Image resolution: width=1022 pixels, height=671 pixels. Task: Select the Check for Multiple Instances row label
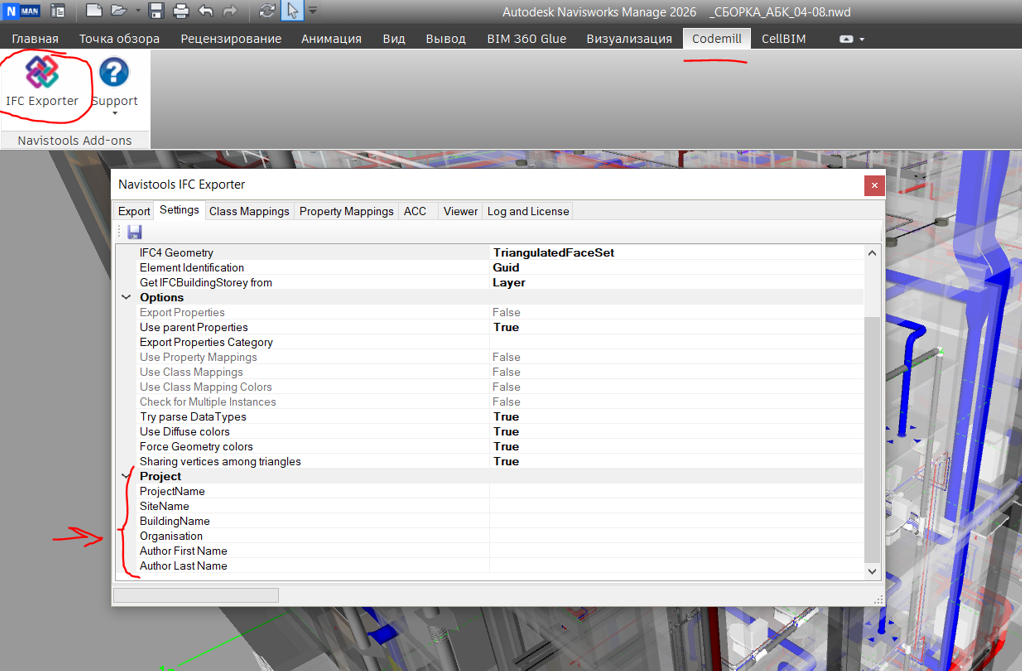[207, 402]
